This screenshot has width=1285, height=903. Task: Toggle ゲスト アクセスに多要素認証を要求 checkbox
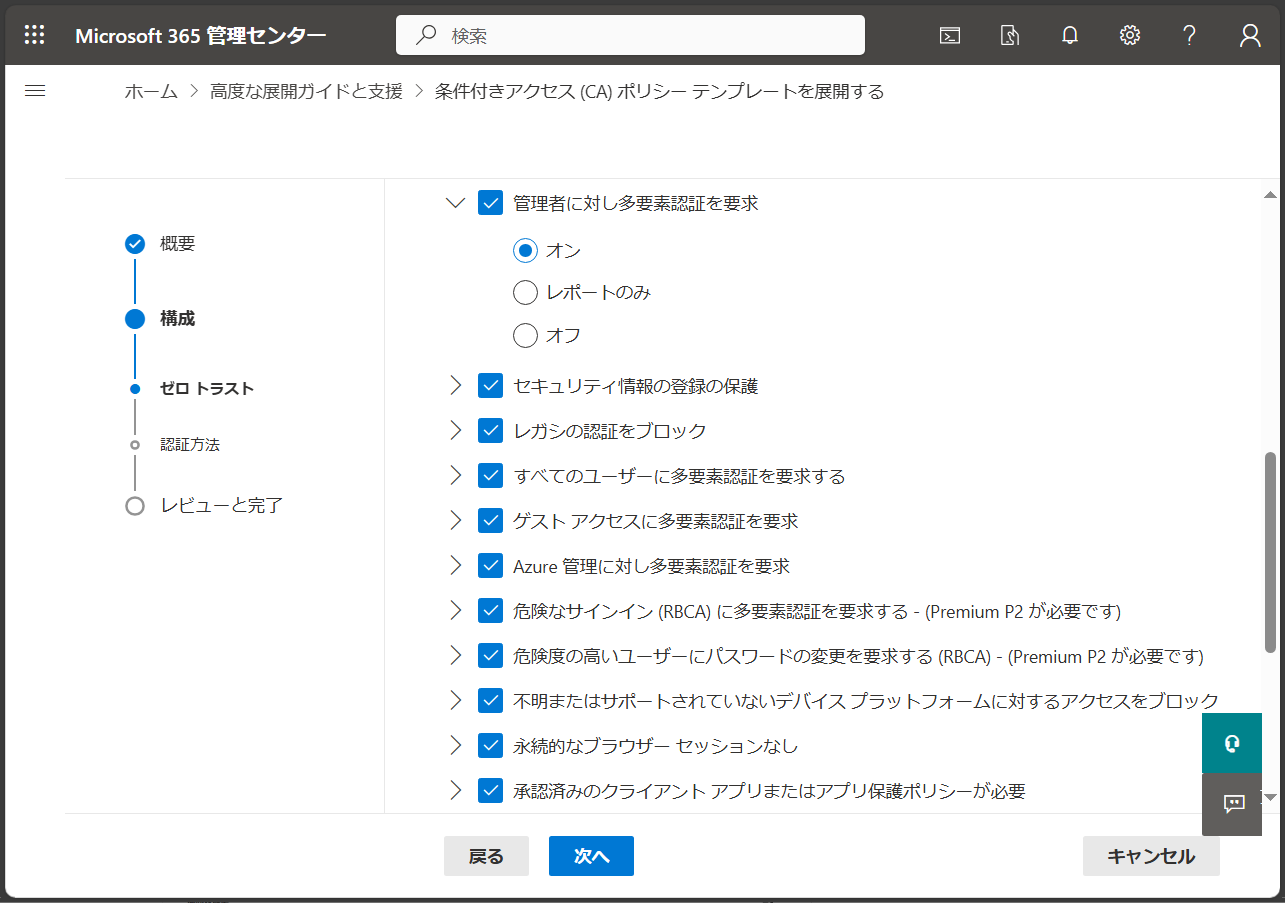pos(490,521)
